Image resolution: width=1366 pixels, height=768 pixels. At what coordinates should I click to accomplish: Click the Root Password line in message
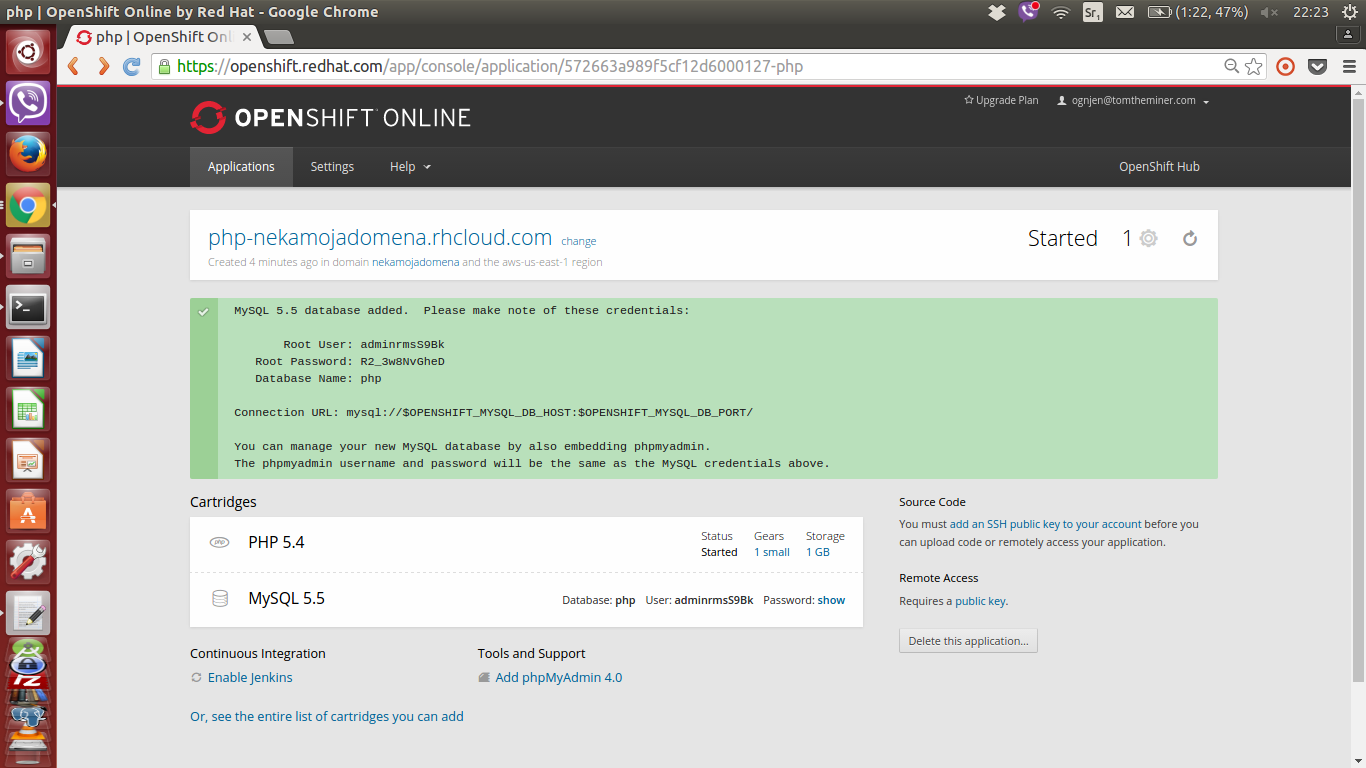[x=350, y=361]
